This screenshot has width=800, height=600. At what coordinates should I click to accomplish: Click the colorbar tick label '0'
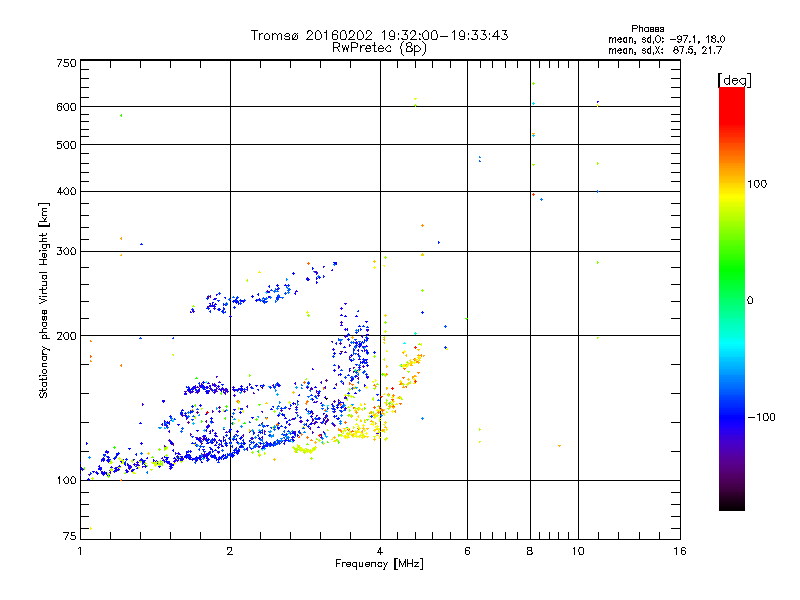(750, 301)
